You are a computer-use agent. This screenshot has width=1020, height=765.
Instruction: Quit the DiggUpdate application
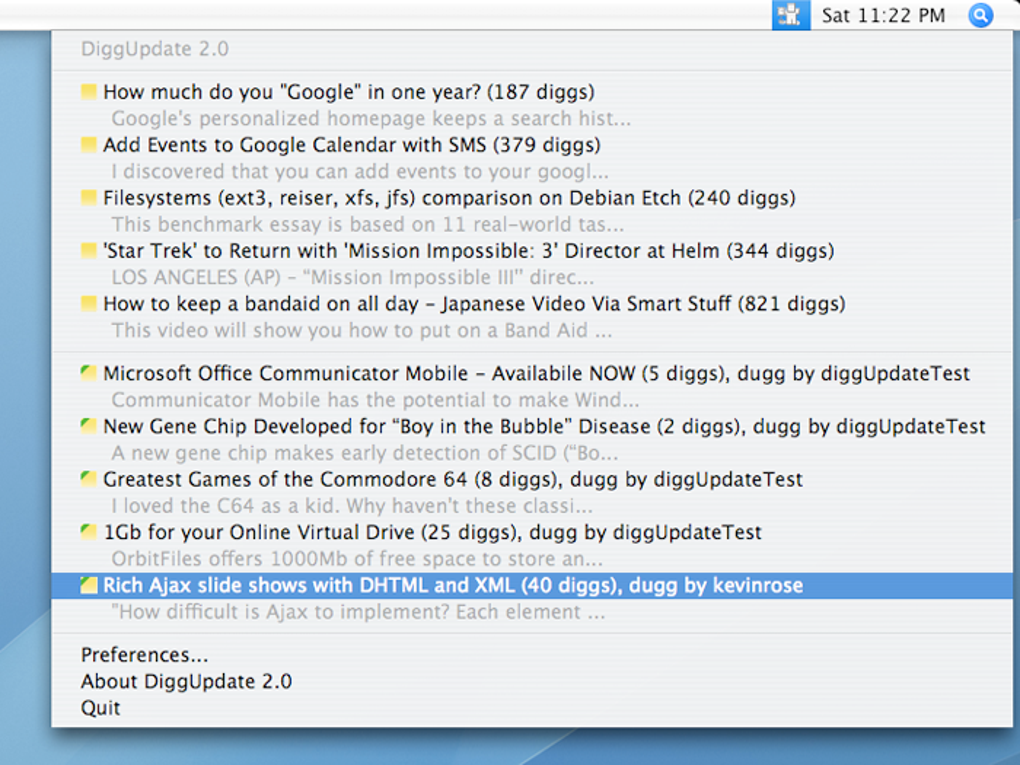point(100,708)
